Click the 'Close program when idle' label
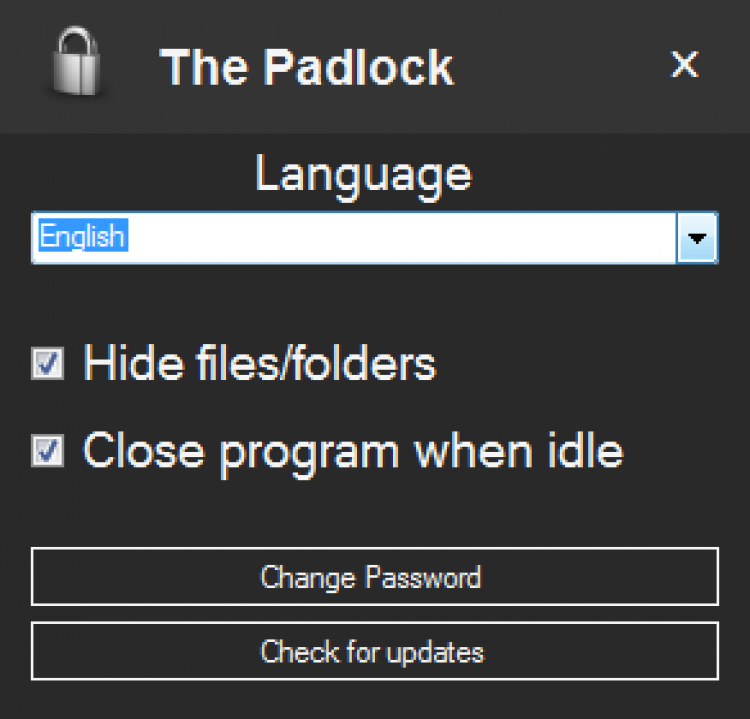750x719 pixels. 353,451
